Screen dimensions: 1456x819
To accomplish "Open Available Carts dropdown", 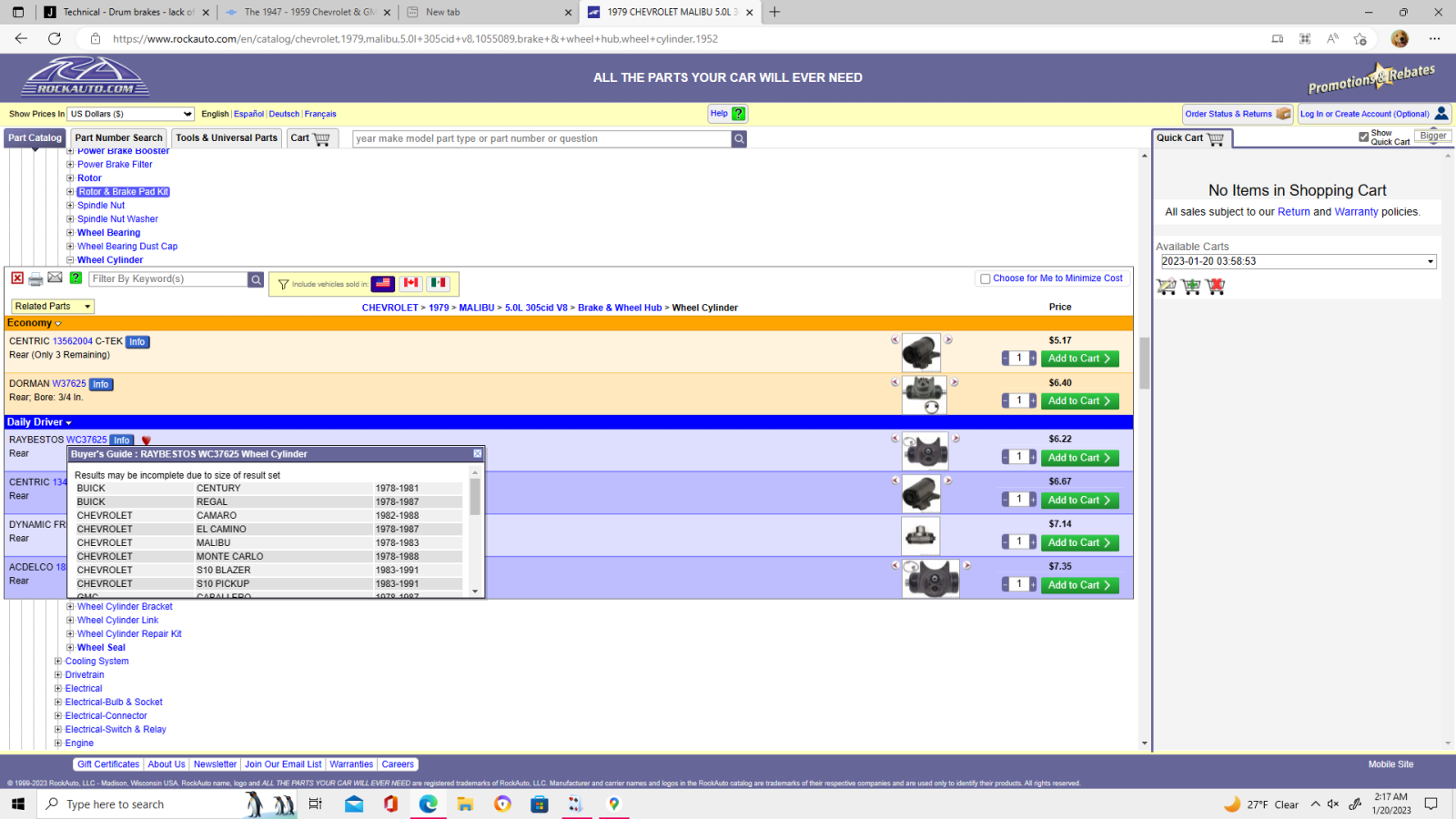I will point(1299,261).
